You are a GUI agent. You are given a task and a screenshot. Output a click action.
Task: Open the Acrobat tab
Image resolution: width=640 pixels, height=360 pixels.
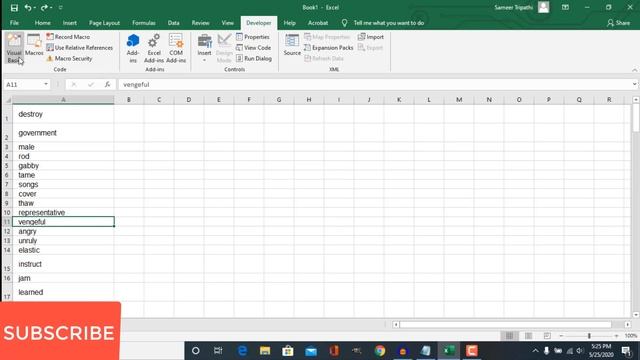[x=318, y=23]
